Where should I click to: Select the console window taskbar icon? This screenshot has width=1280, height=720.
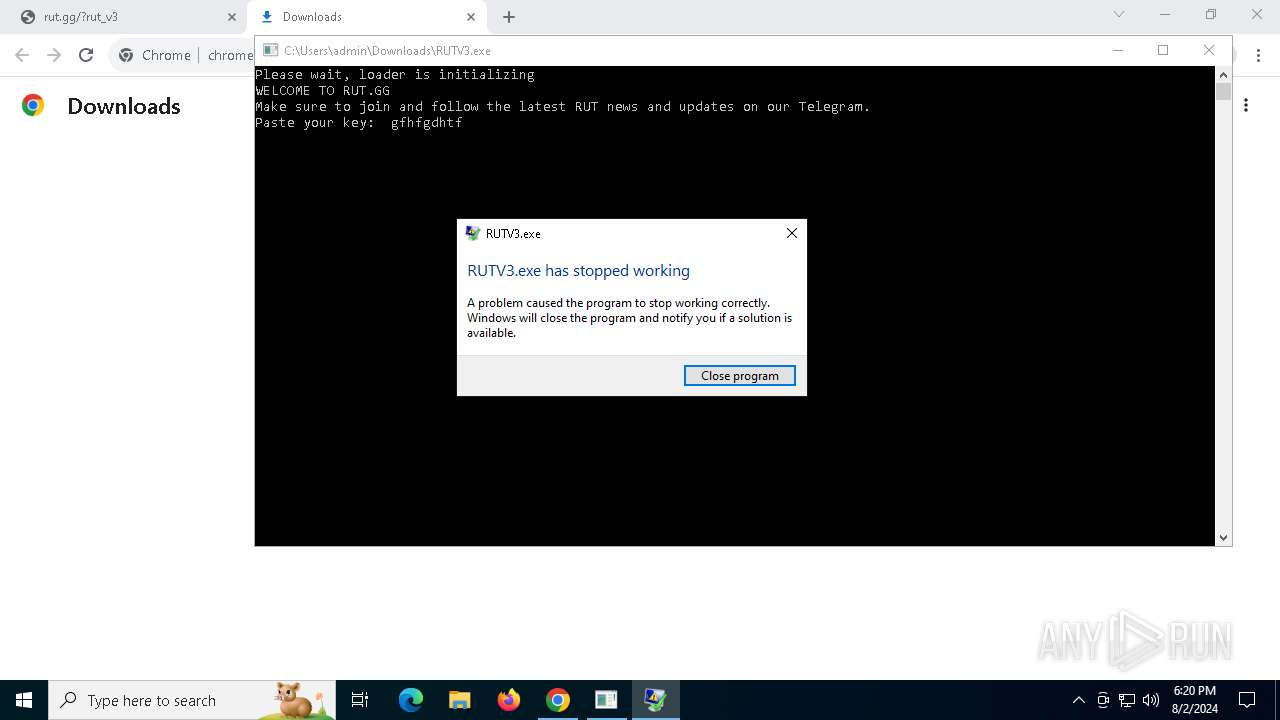click(x=606, y=700)
